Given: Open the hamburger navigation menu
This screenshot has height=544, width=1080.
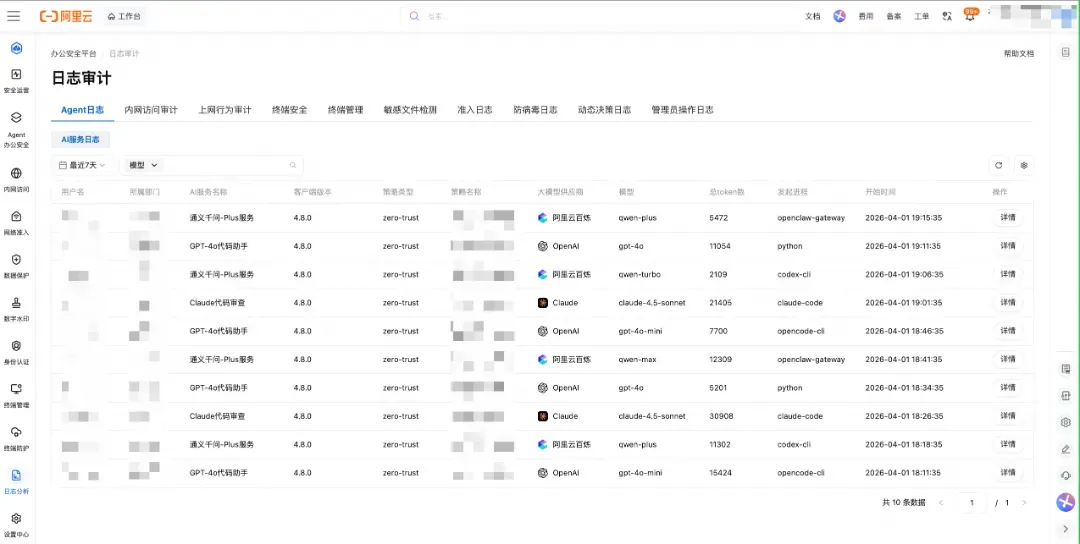Looking at the screenshot, I should 14,16.
